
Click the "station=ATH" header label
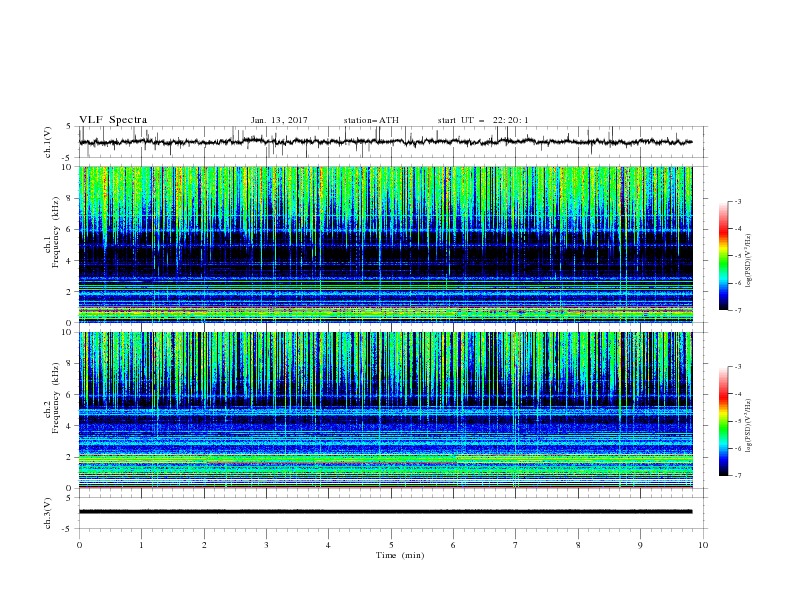click(x=371, y=120)
